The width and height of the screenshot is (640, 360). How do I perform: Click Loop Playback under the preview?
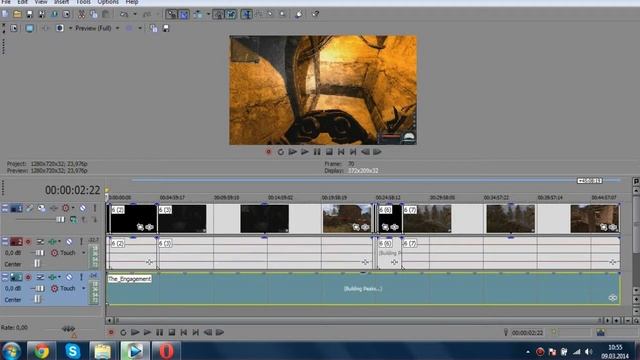(x=280, y=152)
